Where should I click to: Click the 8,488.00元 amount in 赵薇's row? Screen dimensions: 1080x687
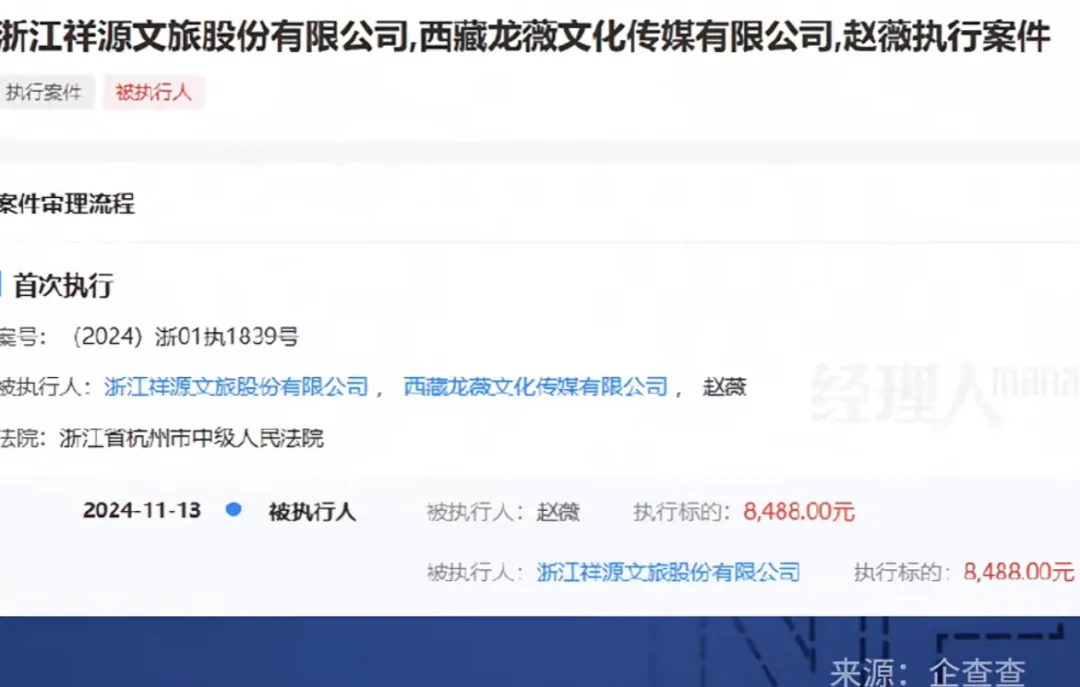pyautogui.click(x=799, y=512)
